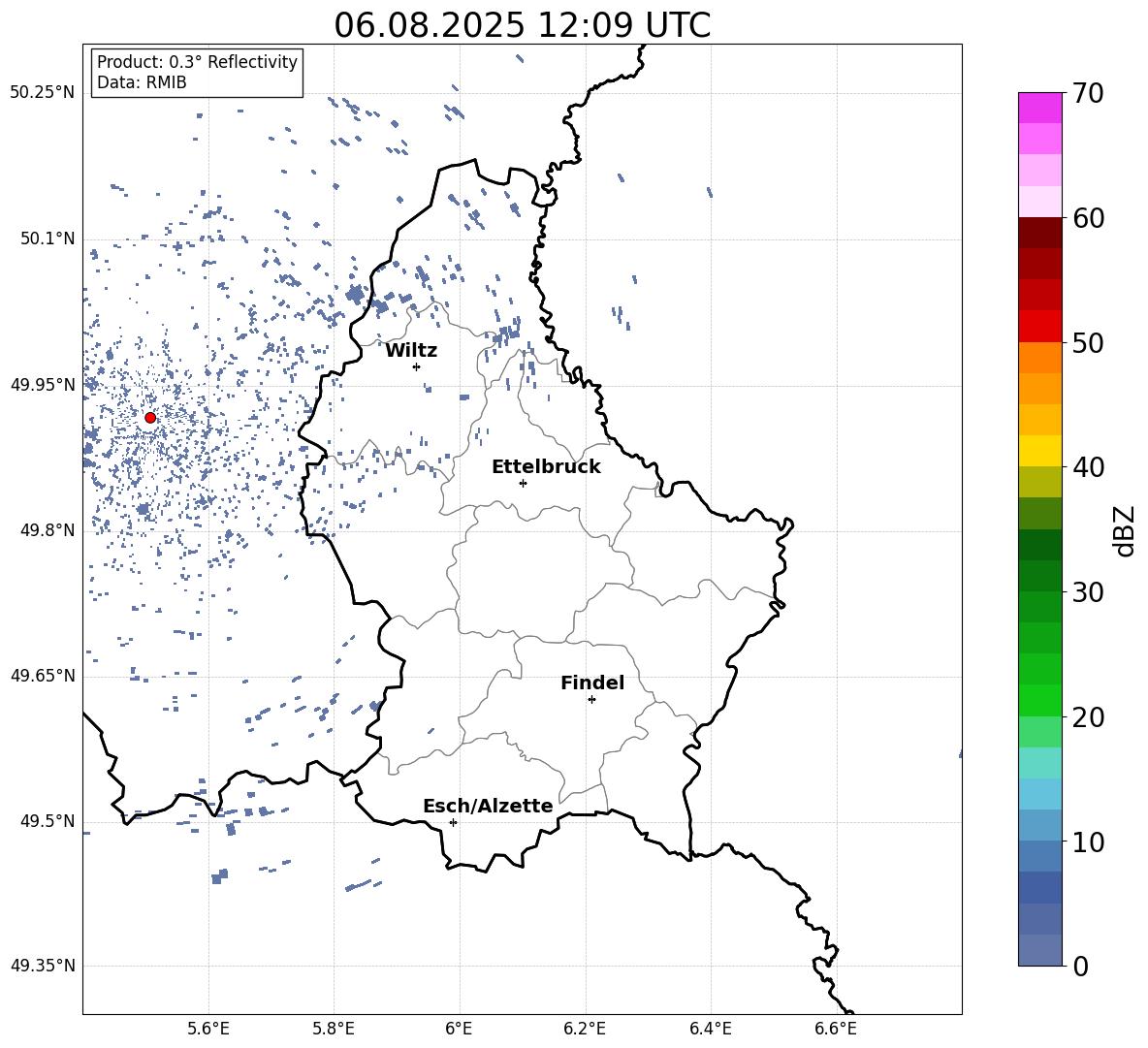Viewport: 1148px width, 1048px height.
Task: Click the Wiltz station cross marker
Action: pos(417,366)
